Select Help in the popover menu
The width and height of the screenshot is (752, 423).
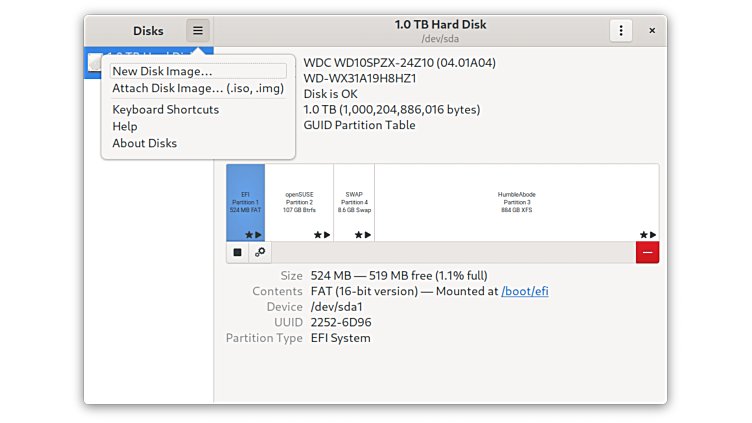click(125, 126)
